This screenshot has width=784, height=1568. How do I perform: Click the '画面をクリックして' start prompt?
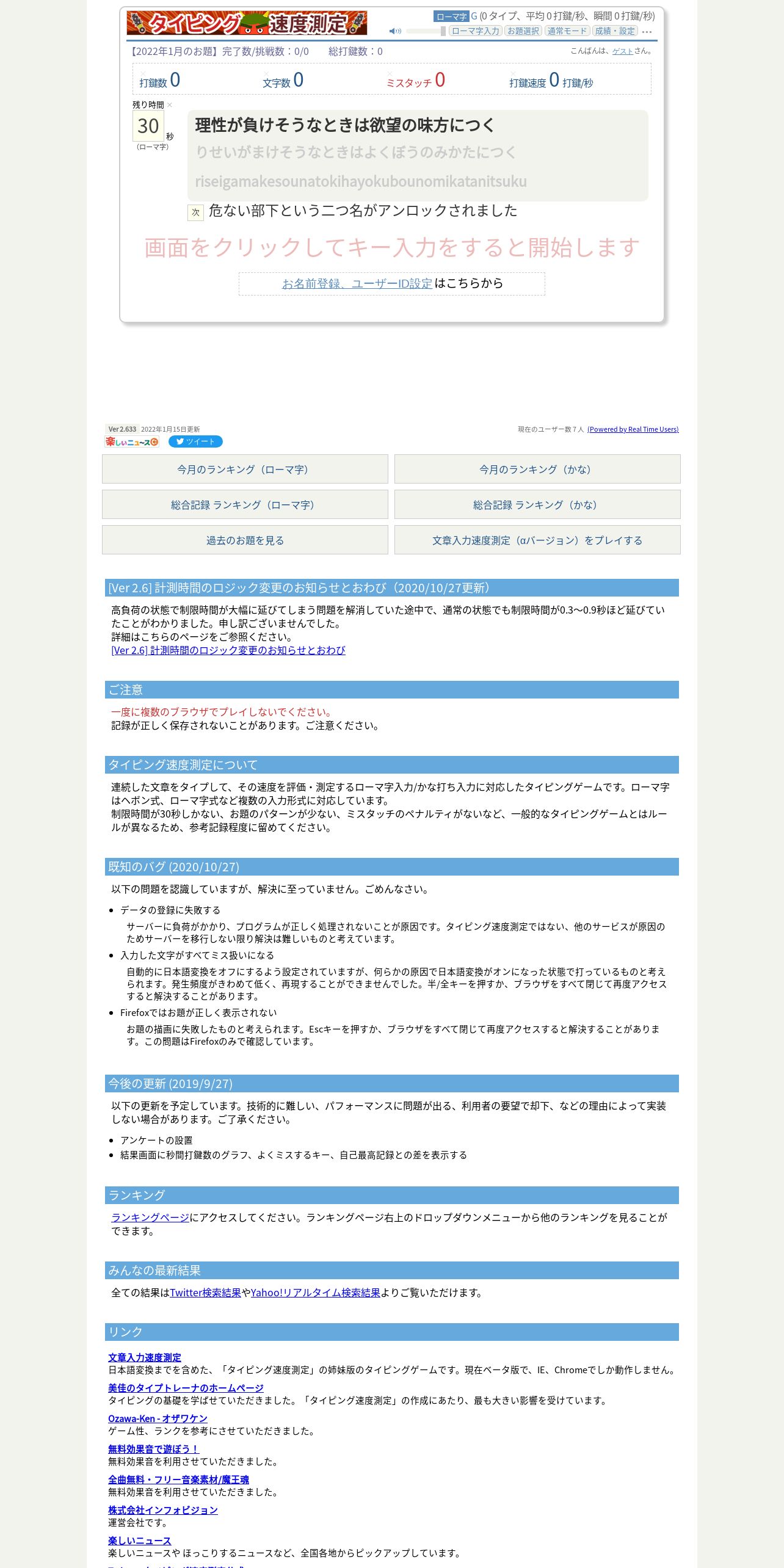click(391, 247)
